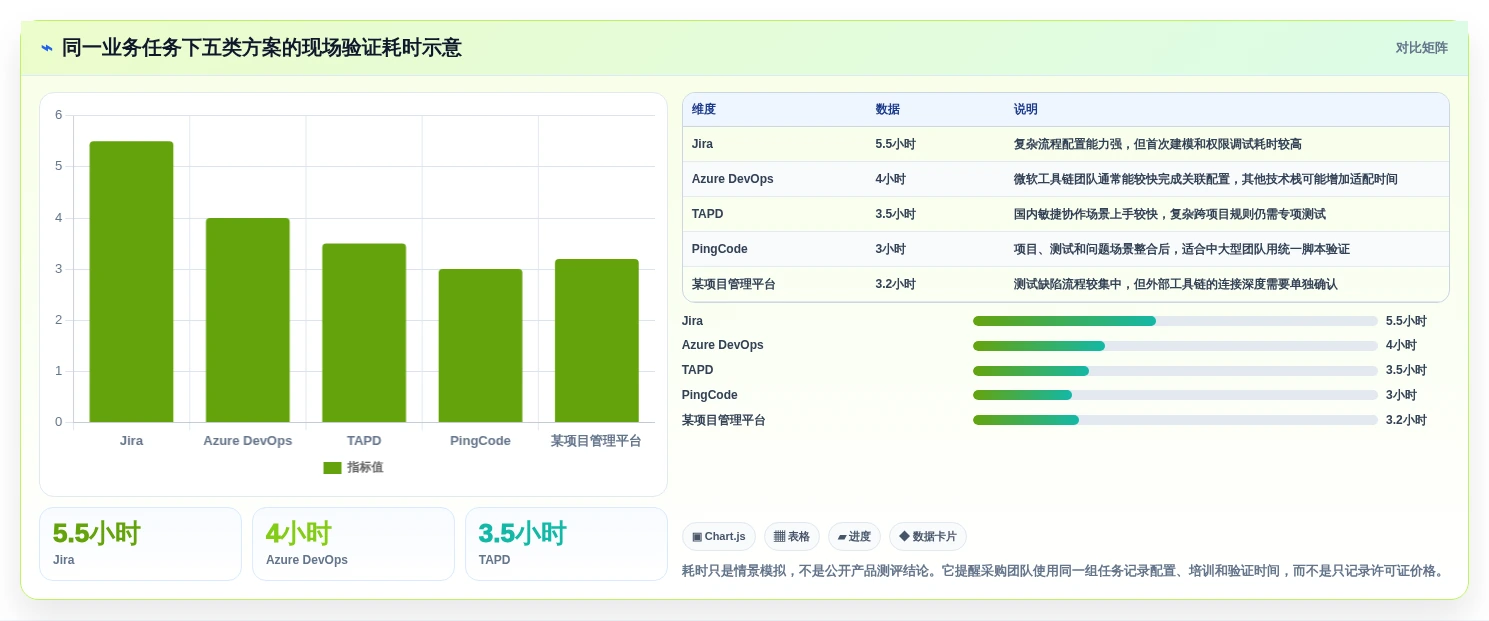Click the 某项目管理平台 progress bar
1489x621 pixels.
(1175, 420)
